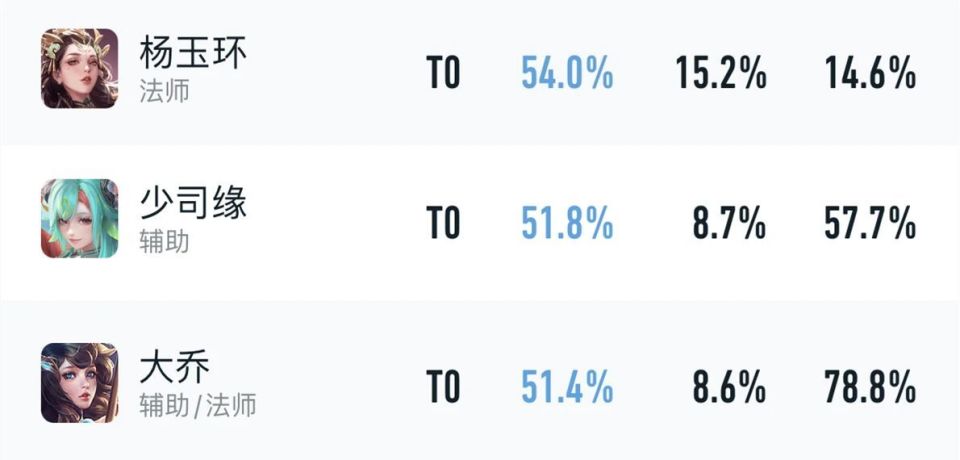
Task: Click 辅助 role label under 少司缘
Action: point(164,242)
